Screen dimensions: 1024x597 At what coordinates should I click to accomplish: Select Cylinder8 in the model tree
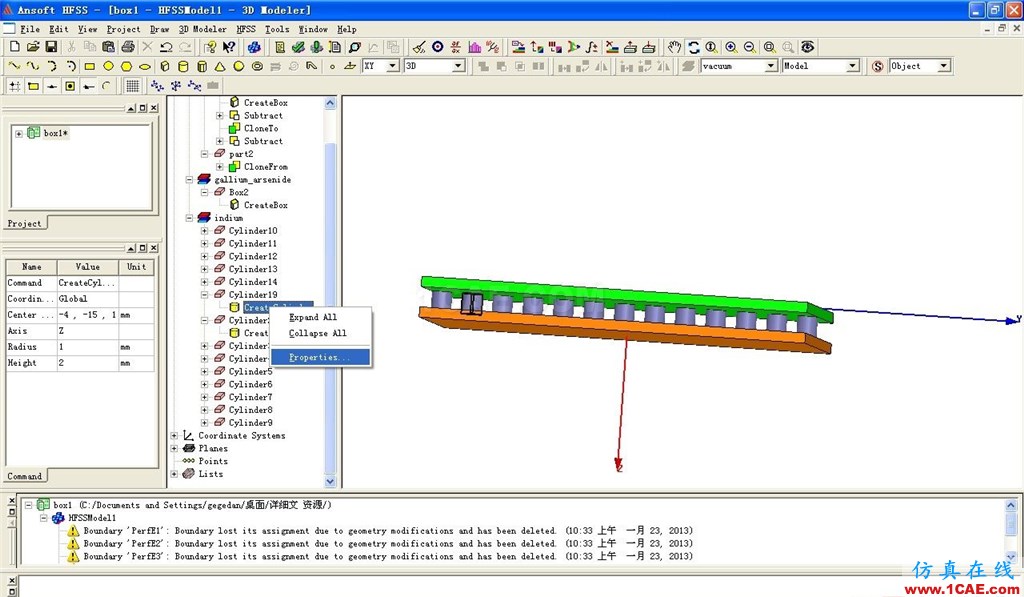point(250,410)
